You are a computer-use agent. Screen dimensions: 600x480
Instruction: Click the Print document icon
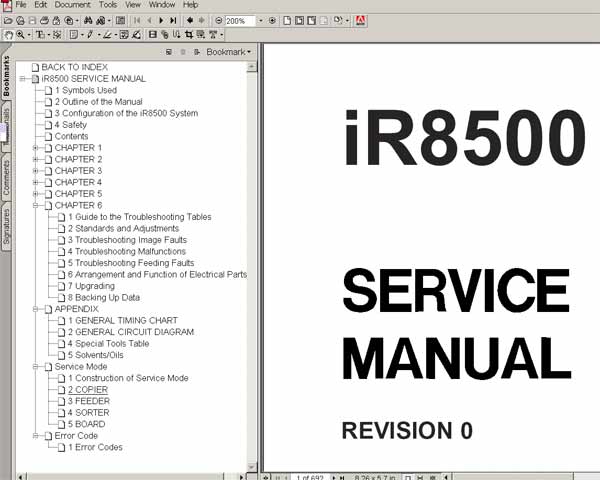point(44,20)
